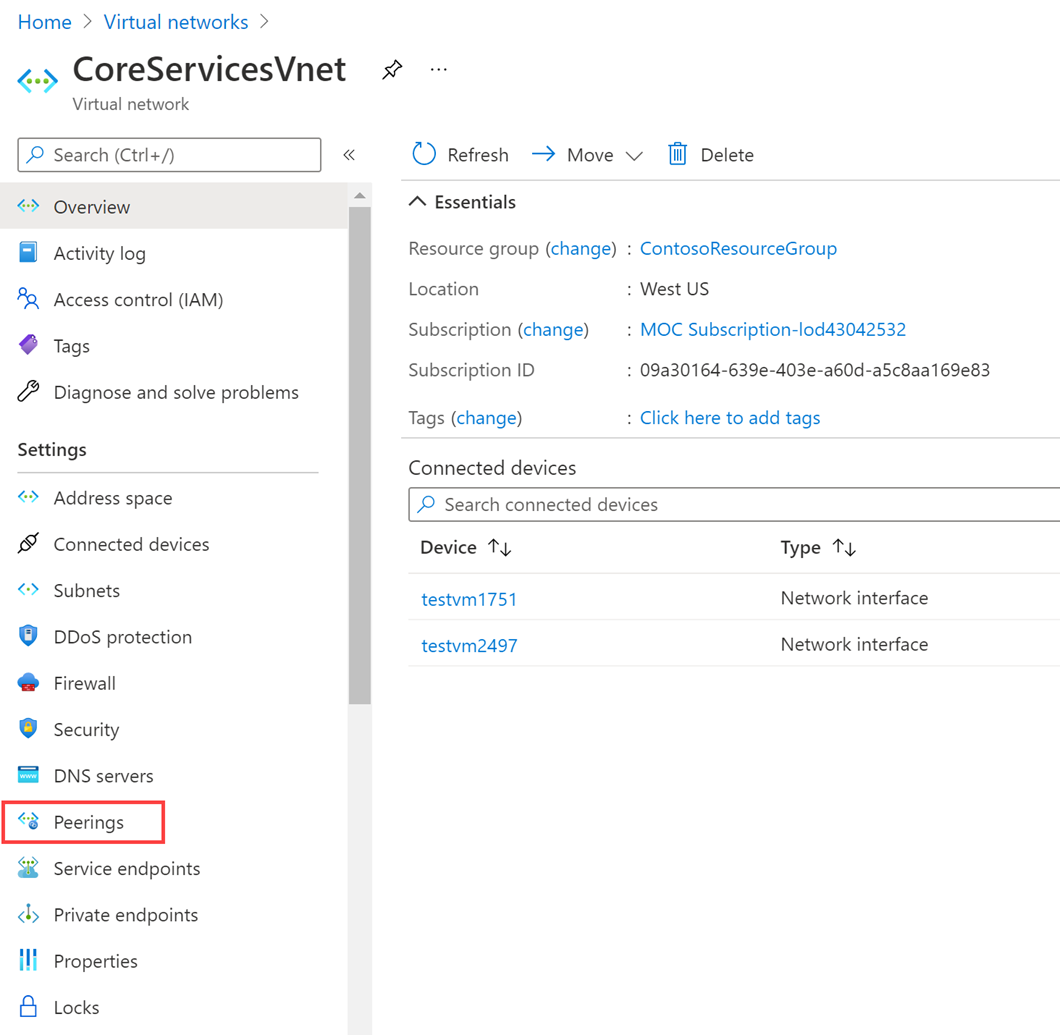1060x1035 pixels.
Task: Sort devices by the Type column arrows
Action: 843,547
